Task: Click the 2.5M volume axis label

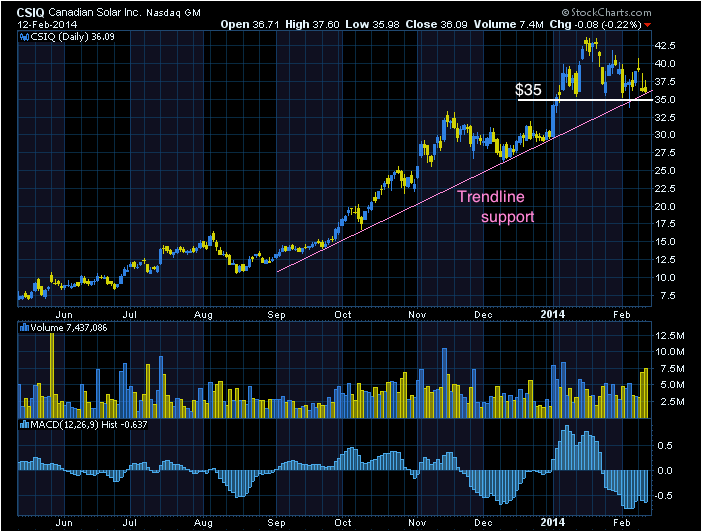Action: pyautogui.click(x=672, y=402)
